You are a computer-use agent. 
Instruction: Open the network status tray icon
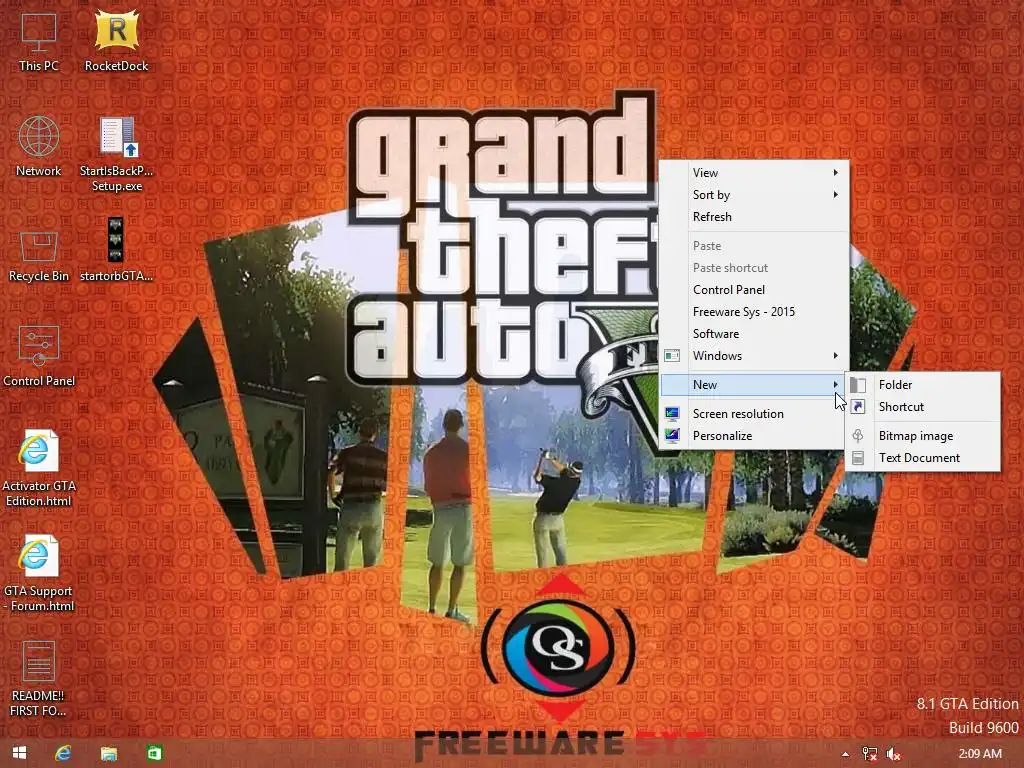click(x=869, y=754)
